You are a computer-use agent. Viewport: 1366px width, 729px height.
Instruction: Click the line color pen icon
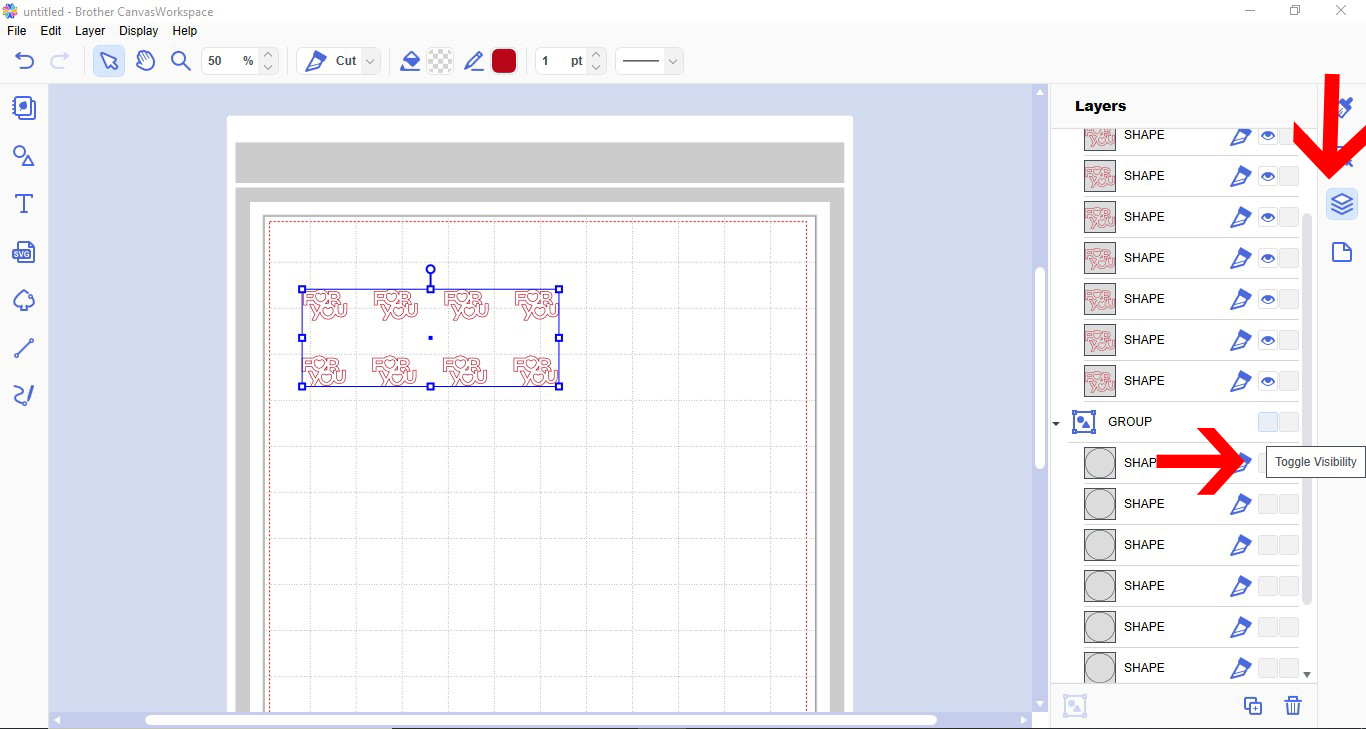pyautogui.click(x=474, y=61)
